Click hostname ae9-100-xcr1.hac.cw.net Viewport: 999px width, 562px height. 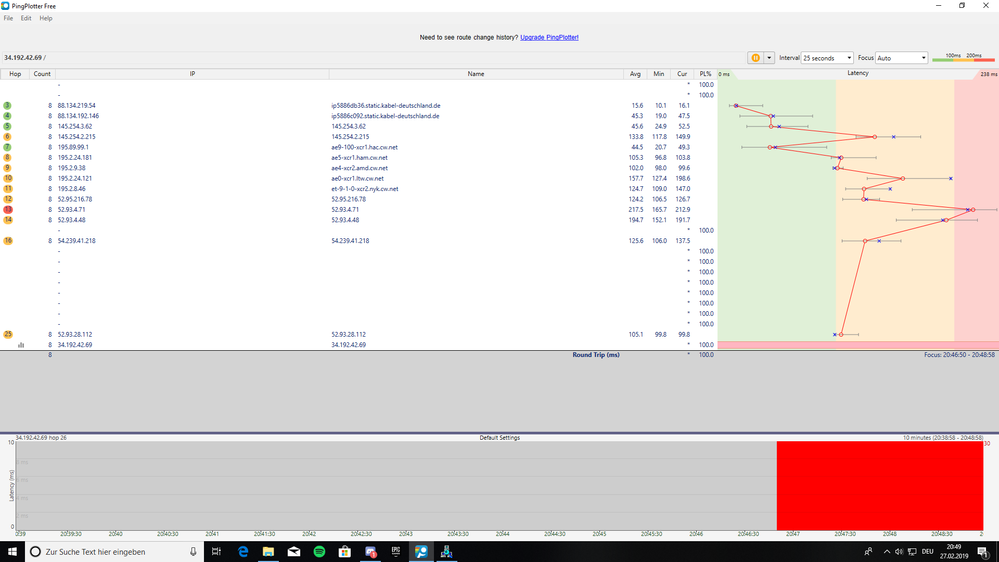[x=364, y=147]
